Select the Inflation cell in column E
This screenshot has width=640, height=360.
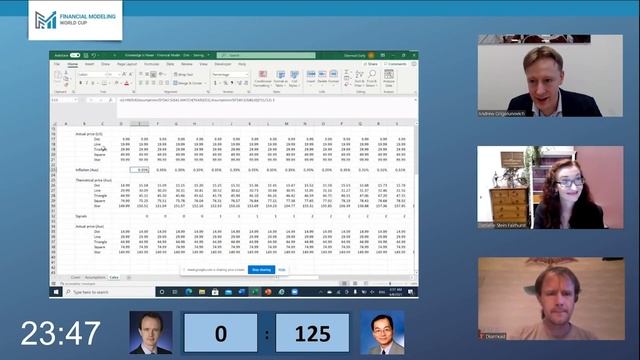pyautogui.click(x=139, y=170)
